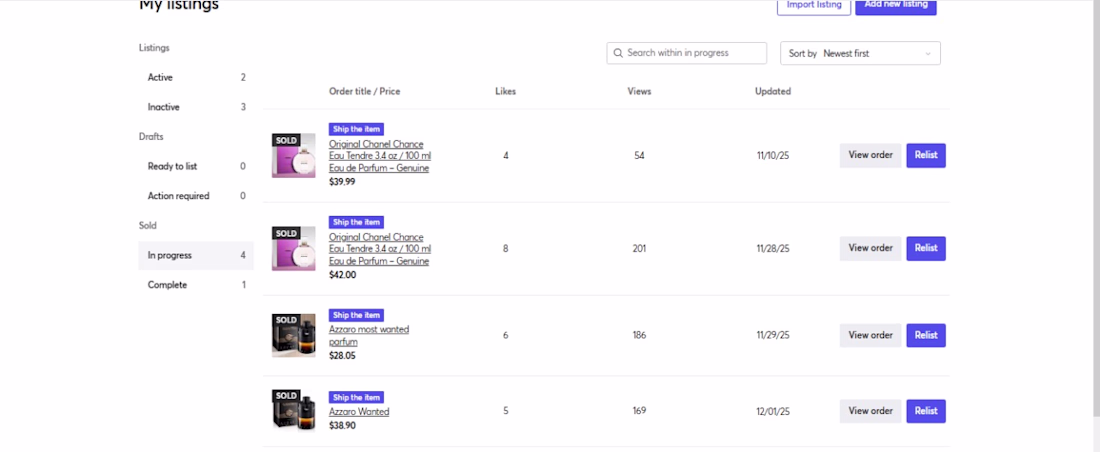Click the Likes column header

(x=505, y=91)
